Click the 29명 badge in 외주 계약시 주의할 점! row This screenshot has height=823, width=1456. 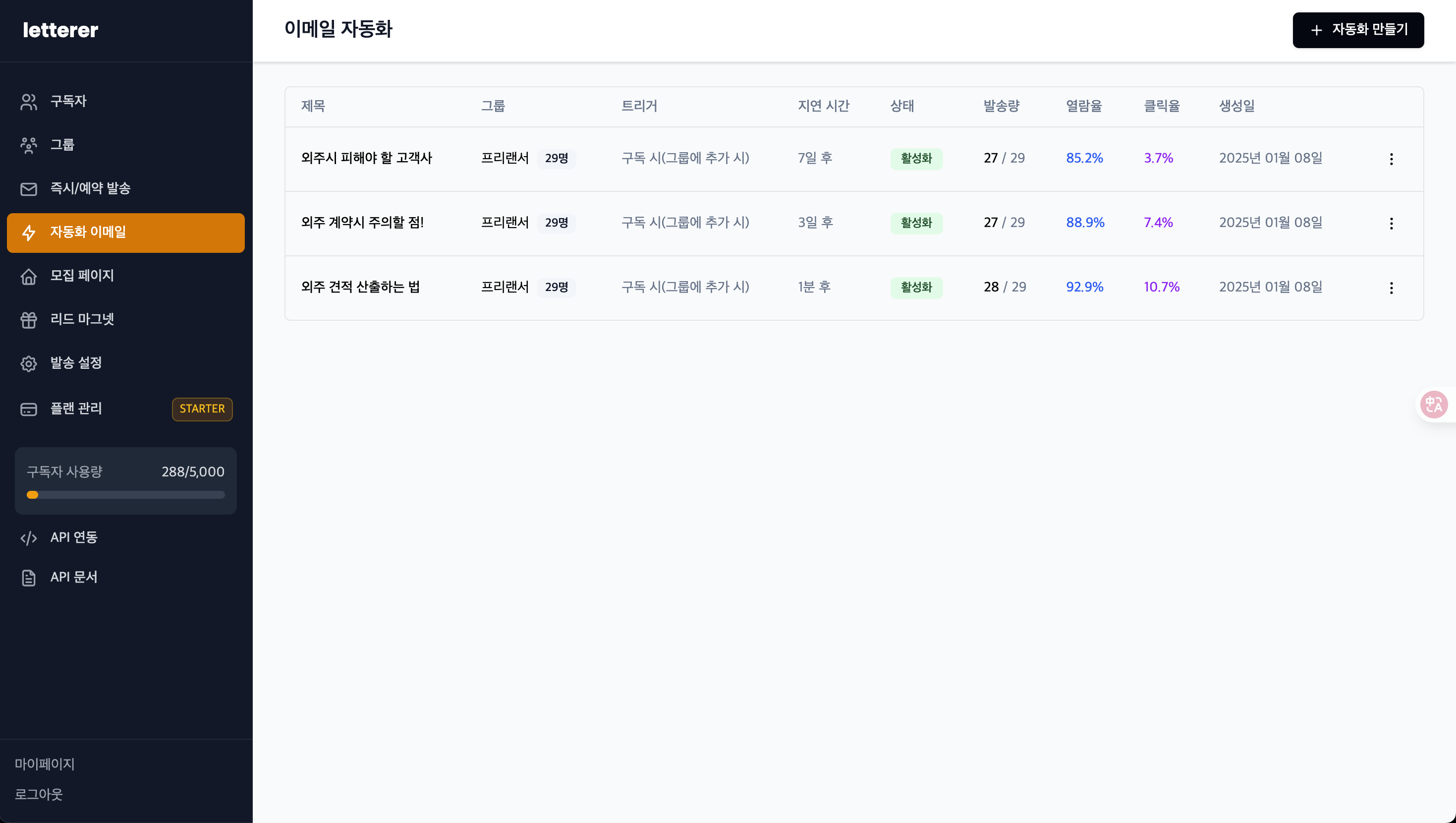tap(556, 224)
